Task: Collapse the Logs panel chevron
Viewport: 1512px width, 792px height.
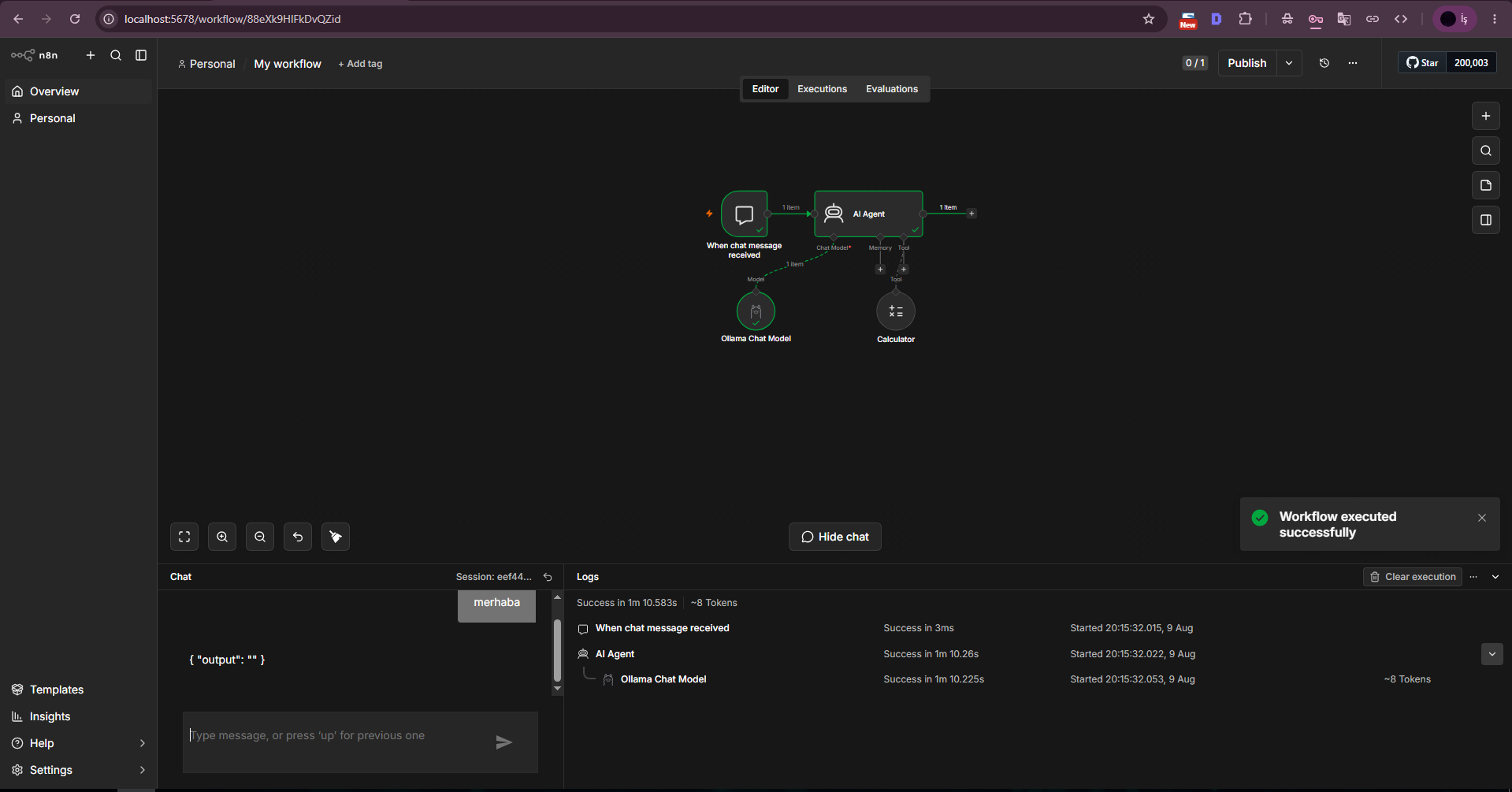Action: pyautogui.click(x=1495, y=577)
